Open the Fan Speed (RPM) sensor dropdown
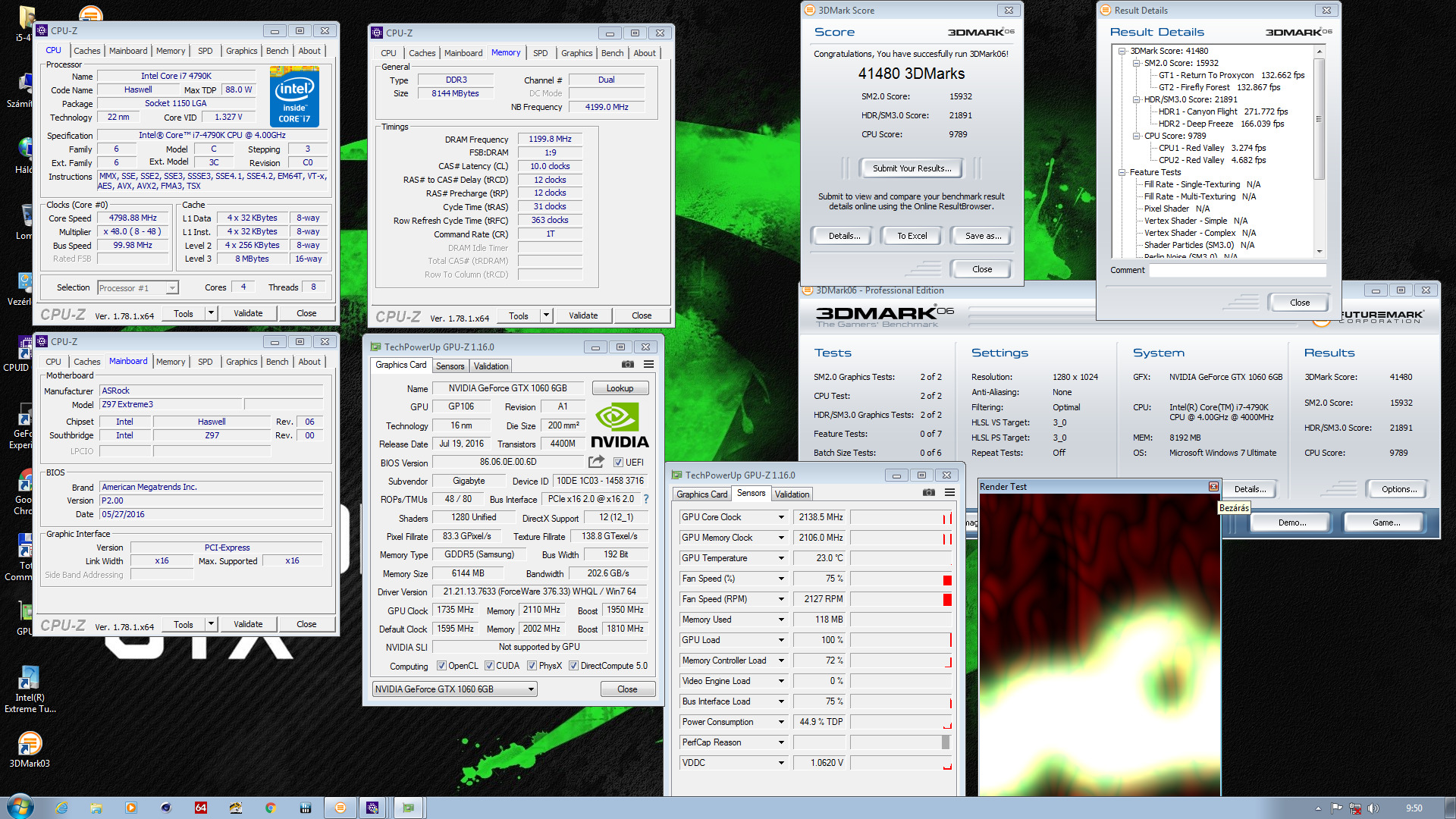Image resolution: width=1456 pixels, height=819 pixels. pos(781,599)
